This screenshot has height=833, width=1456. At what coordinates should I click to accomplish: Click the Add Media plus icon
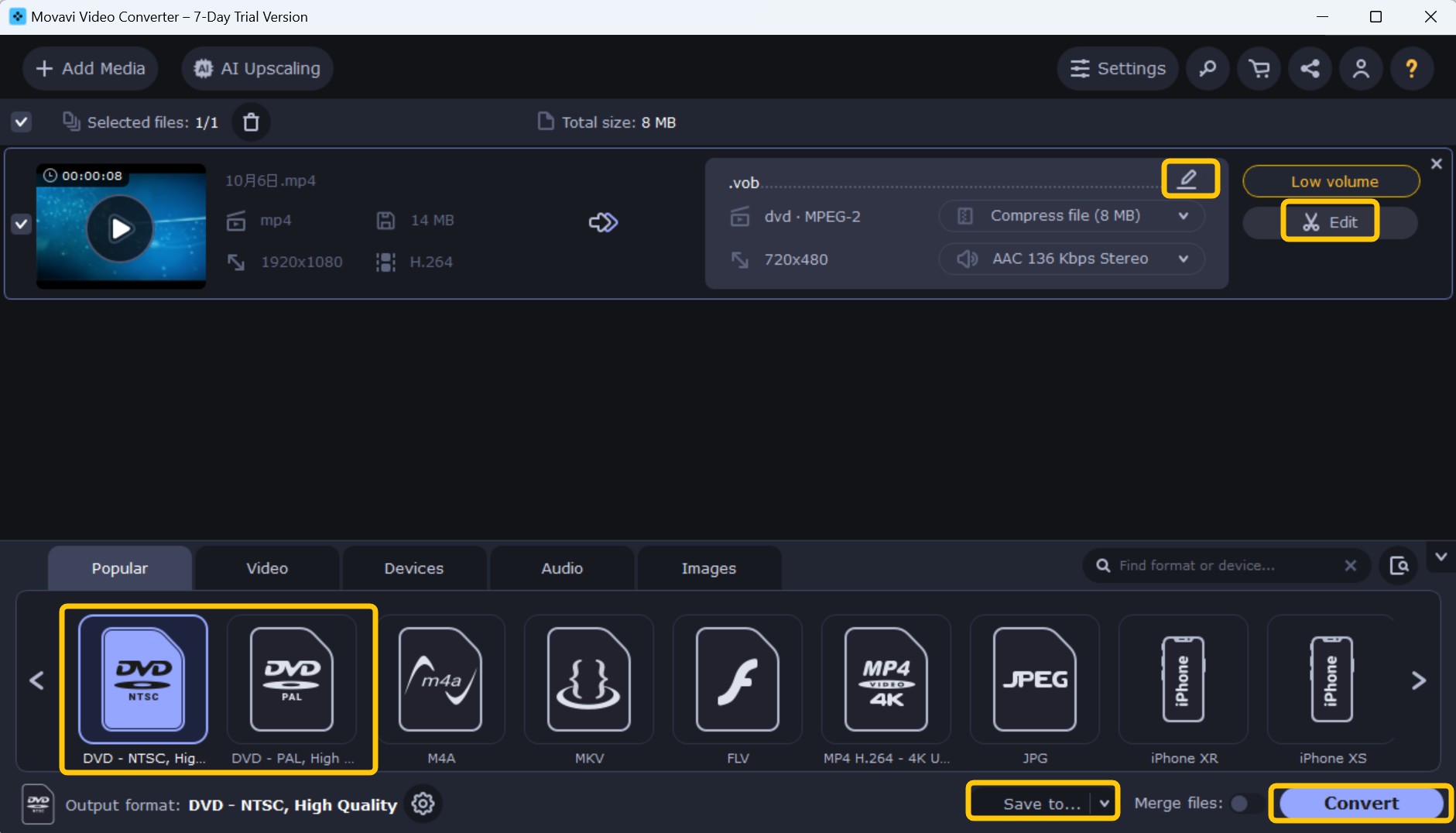tap(43, 68)
